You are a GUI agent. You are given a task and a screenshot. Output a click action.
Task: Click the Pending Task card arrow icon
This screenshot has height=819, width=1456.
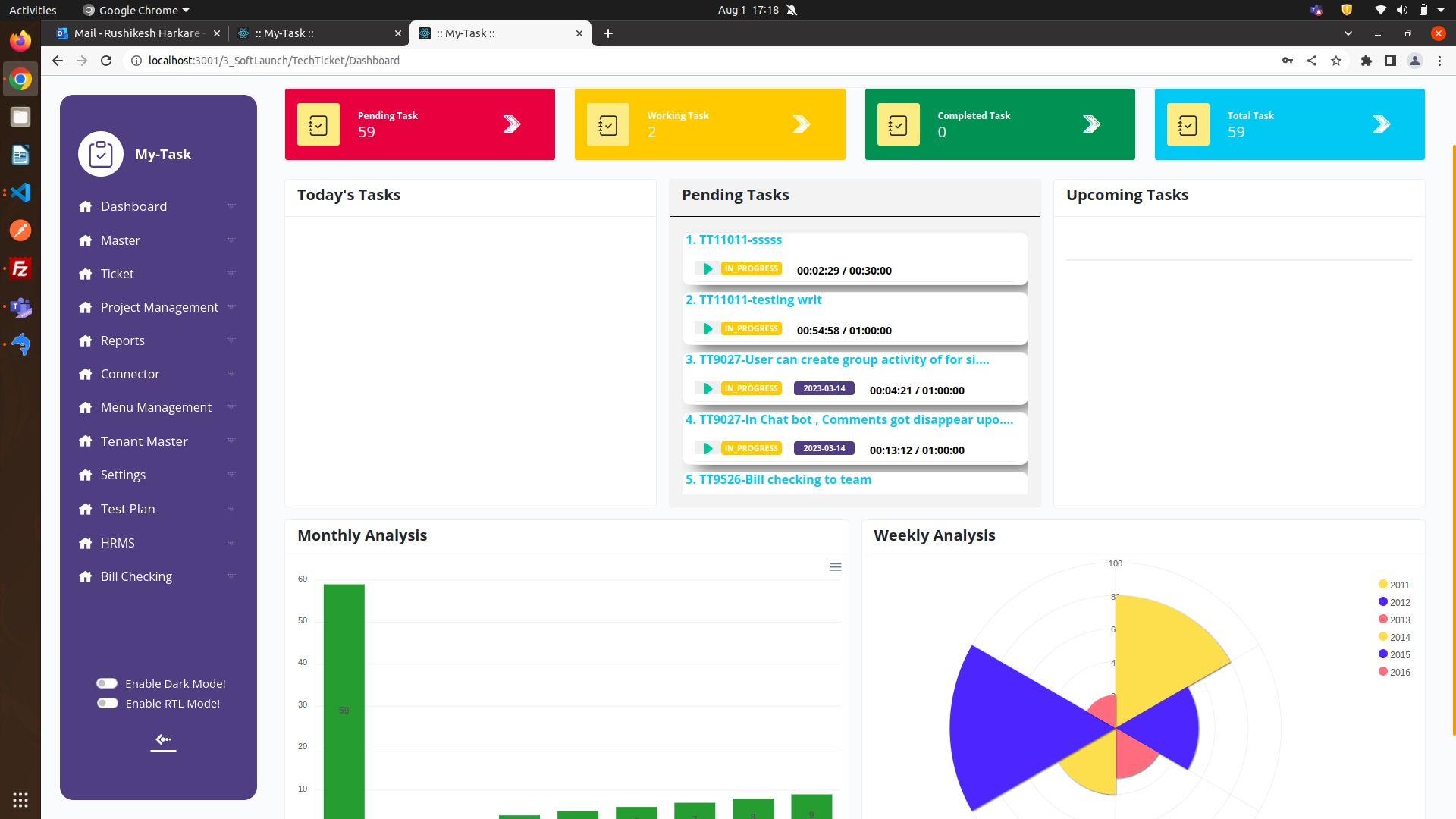coord(512,124)
